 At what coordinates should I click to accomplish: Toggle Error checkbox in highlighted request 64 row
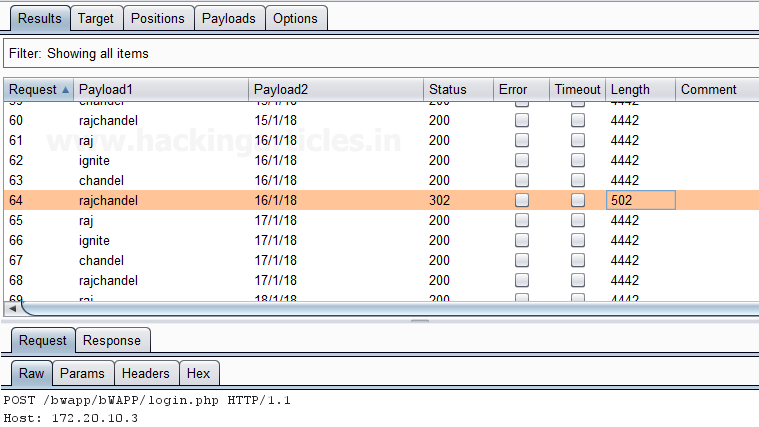[522, 200]
